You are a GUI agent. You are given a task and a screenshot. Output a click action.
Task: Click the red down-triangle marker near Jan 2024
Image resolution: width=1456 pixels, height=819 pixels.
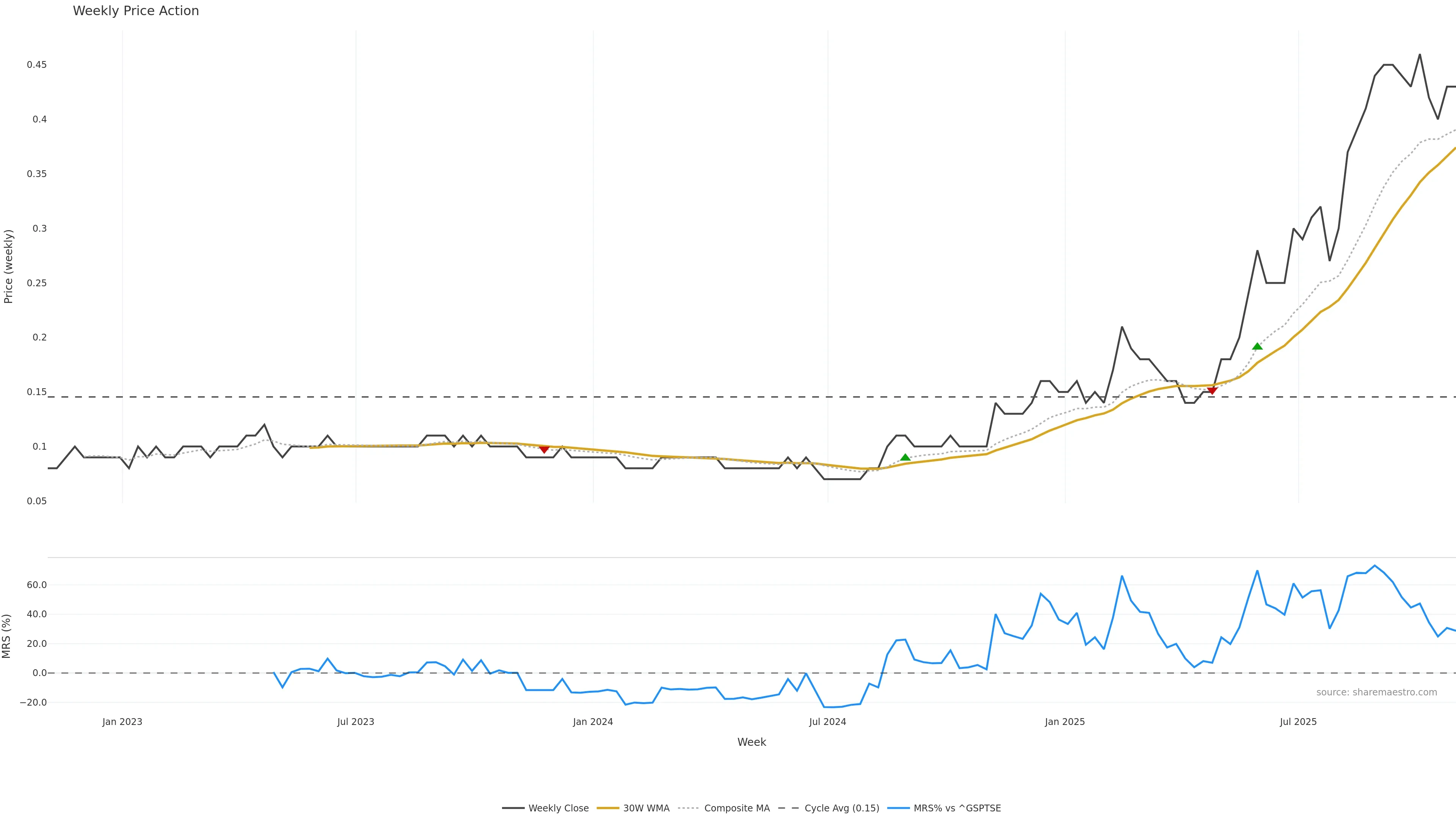(x=544, y=449)
